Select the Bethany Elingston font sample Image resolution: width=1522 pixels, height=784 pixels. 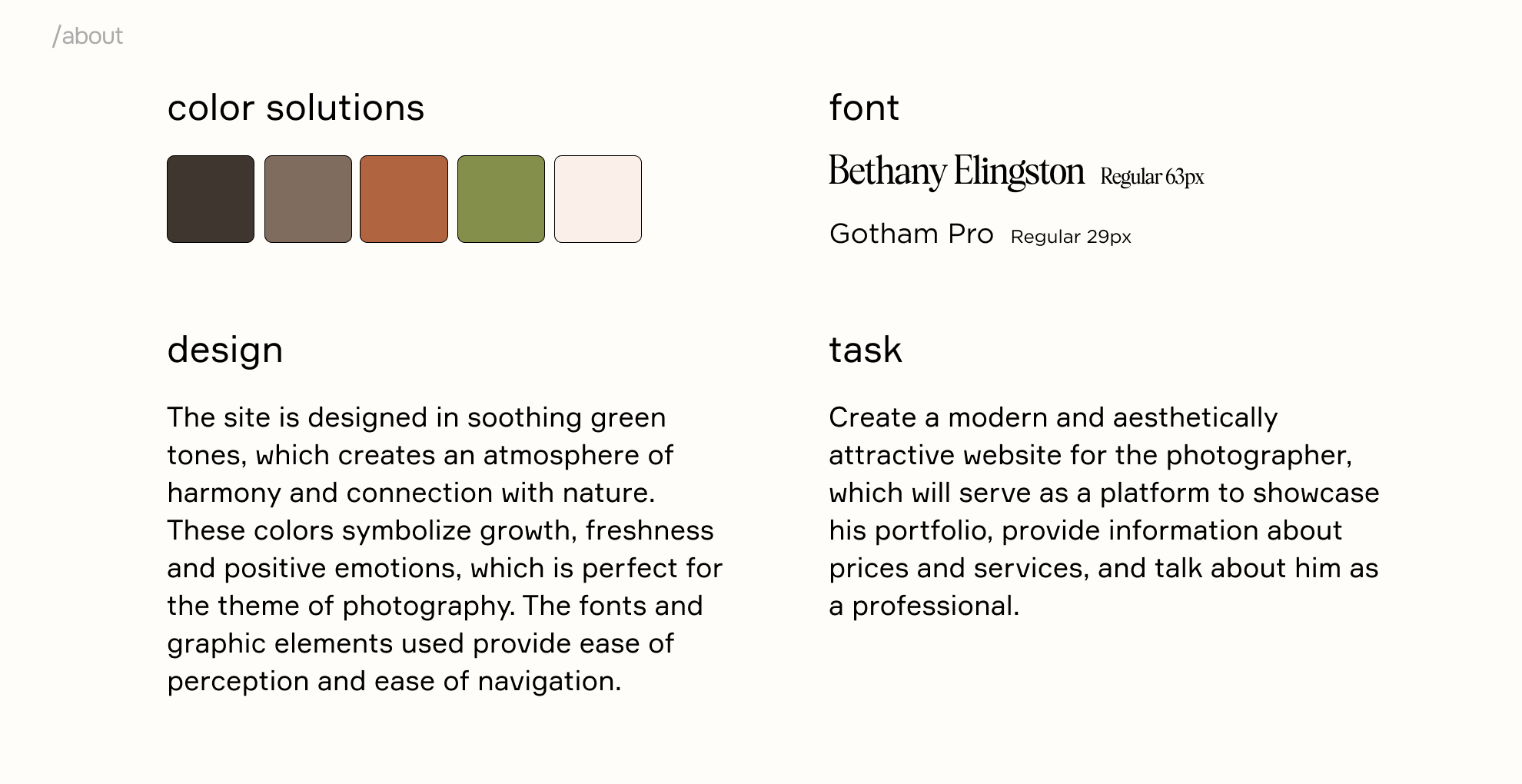(x=956, y=171)
